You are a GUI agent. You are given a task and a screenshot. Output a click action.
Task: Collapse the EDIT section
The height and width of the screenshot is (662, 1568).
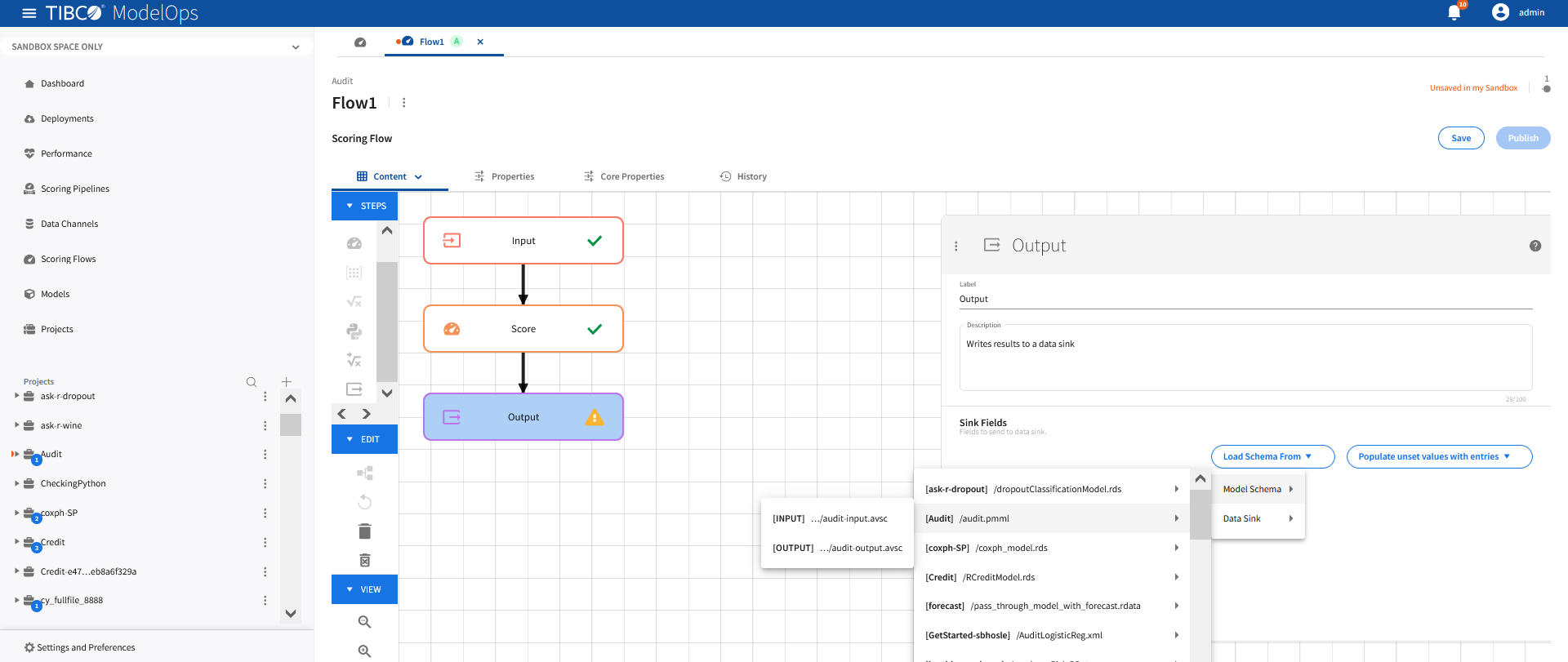pyautogui.click(x=364, y=439)
